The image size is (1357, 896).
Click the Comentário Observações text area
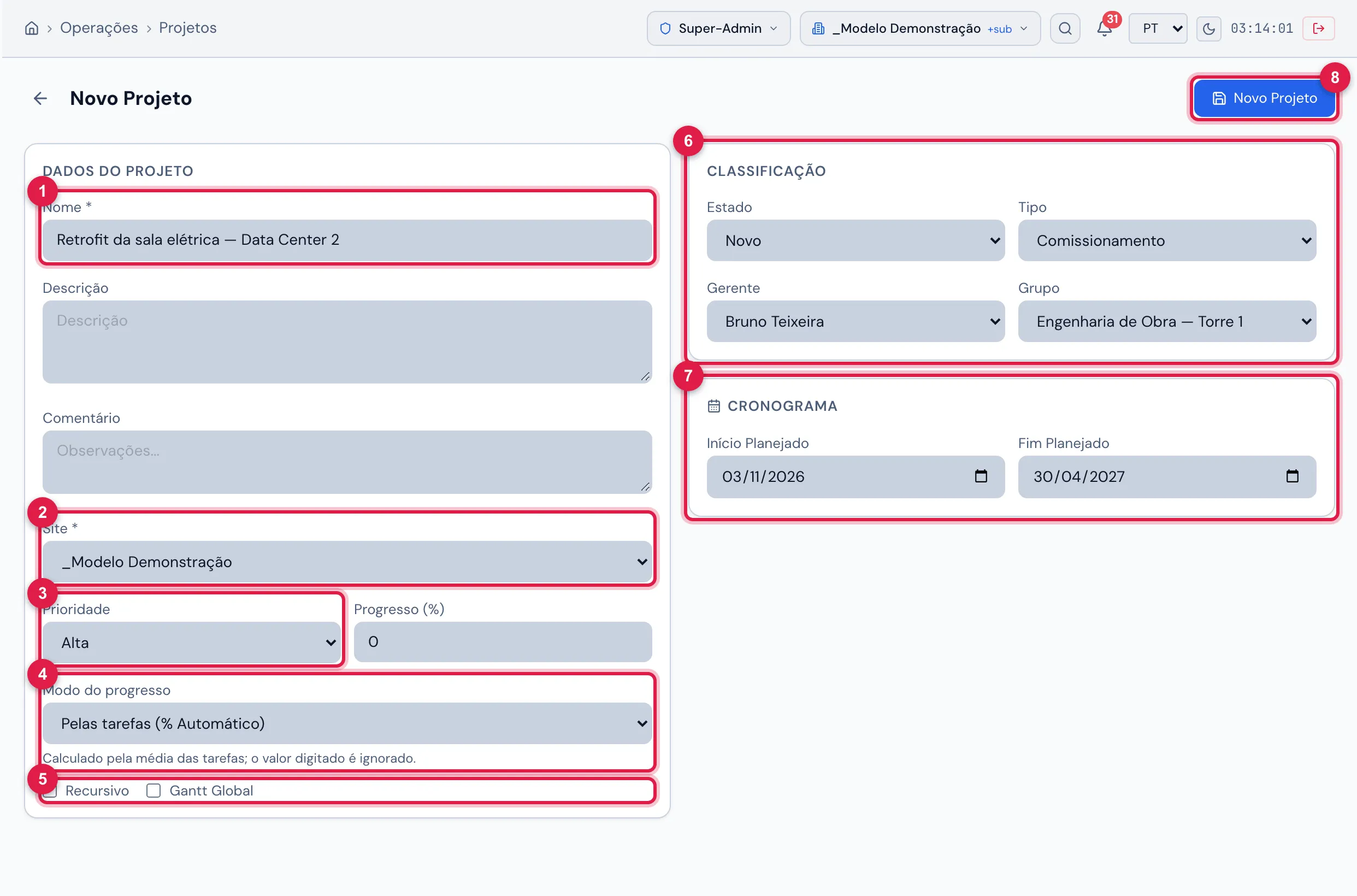point(347,462)
